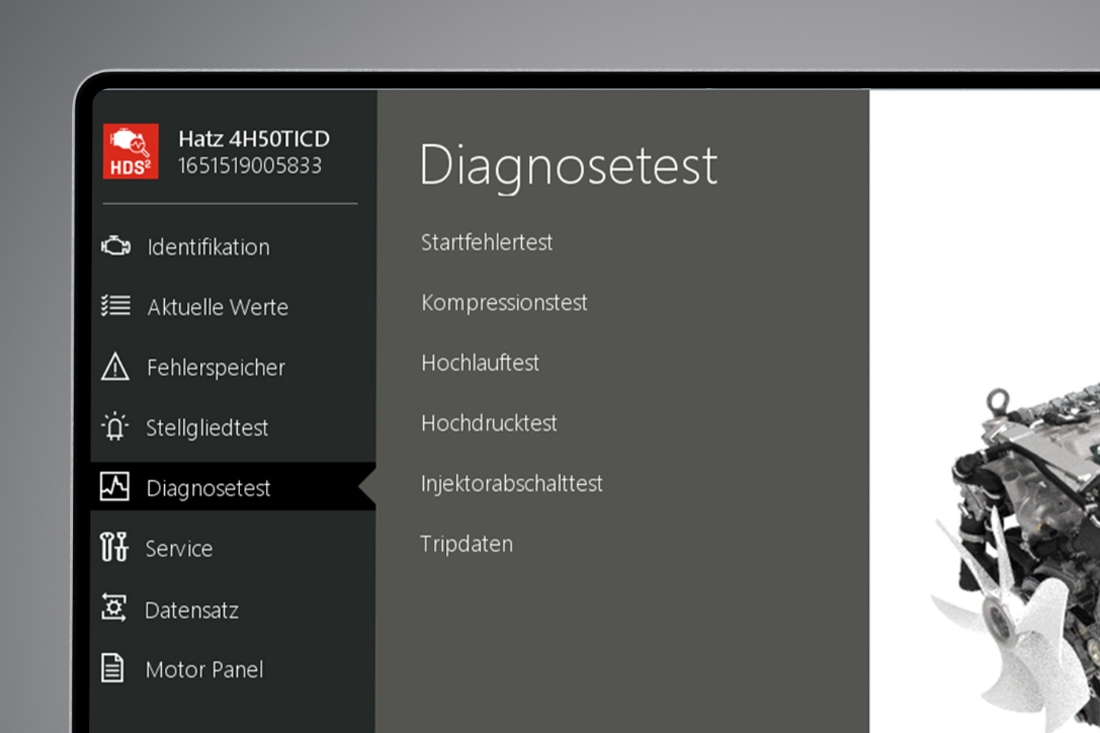Click the lamp icon for Stellgliedtest
This screenshot has height=733, width=1100.
click(115, 427)
